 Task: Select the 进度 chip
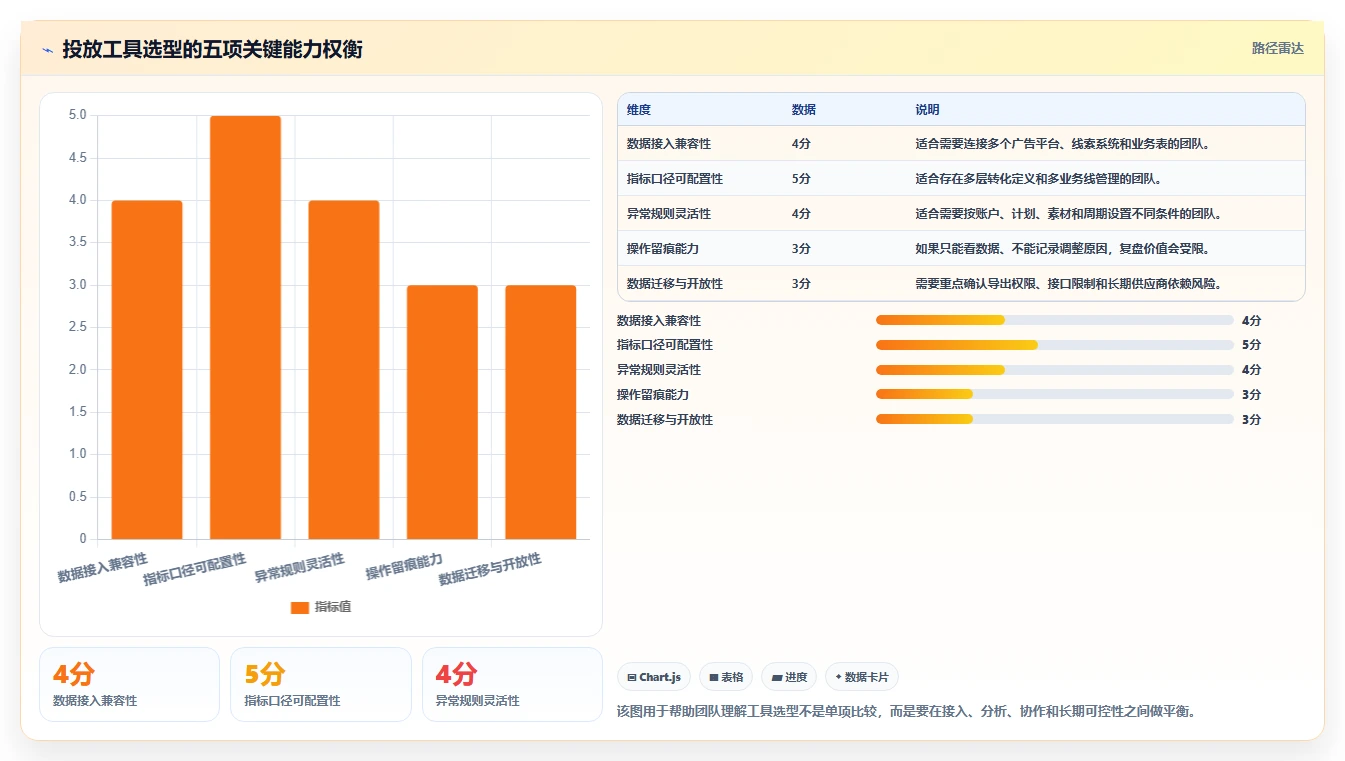[789, 677]
